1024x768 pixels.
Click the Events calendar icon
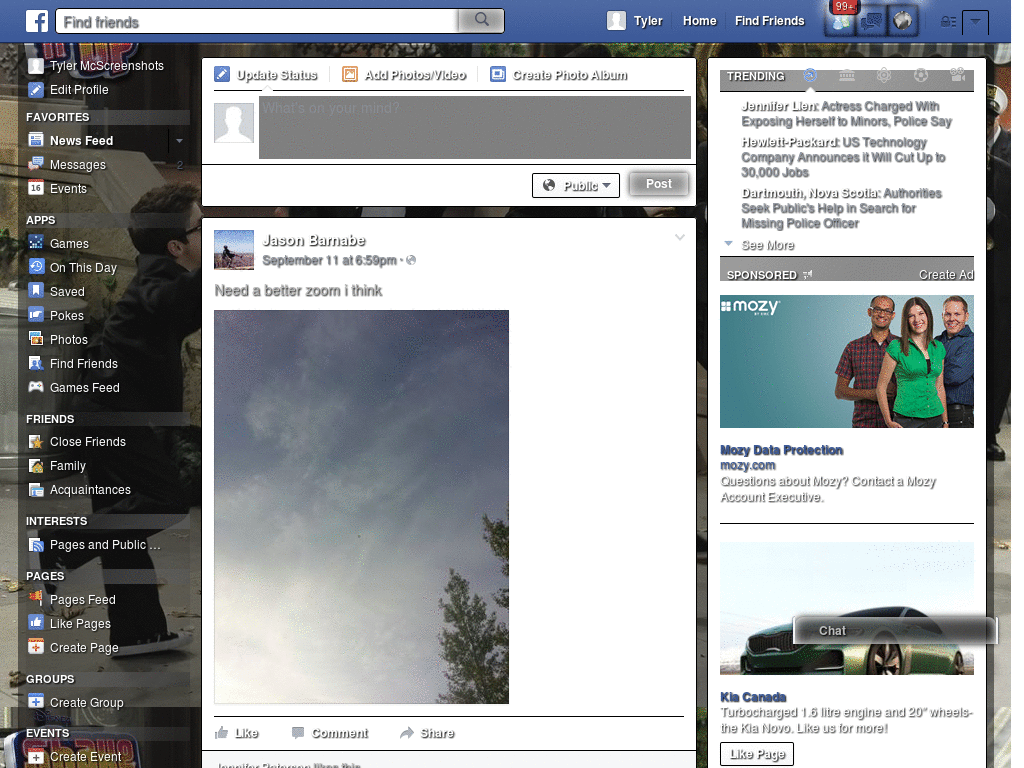coord(36,188)
